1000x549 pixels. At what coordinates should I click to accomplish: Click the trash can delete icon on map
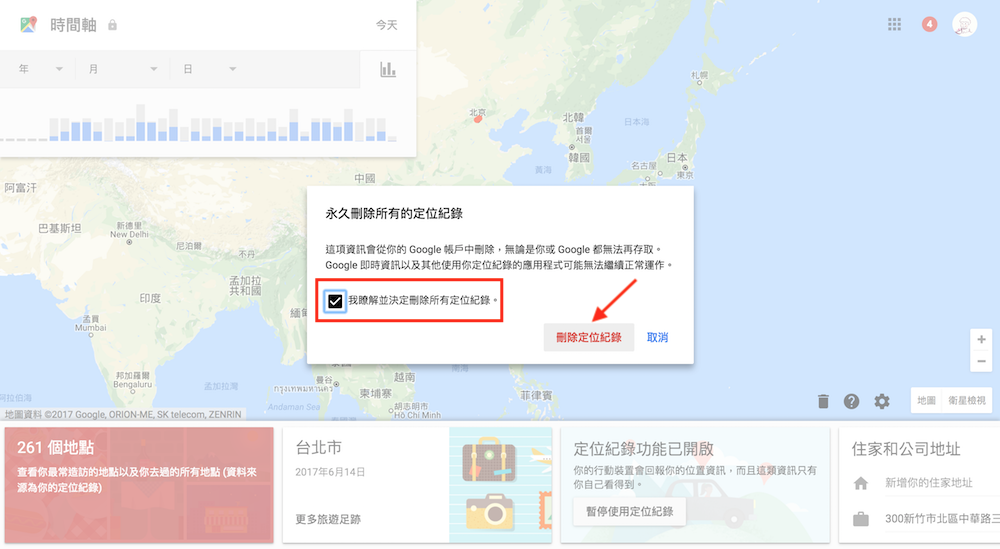(x=823, y=401)
